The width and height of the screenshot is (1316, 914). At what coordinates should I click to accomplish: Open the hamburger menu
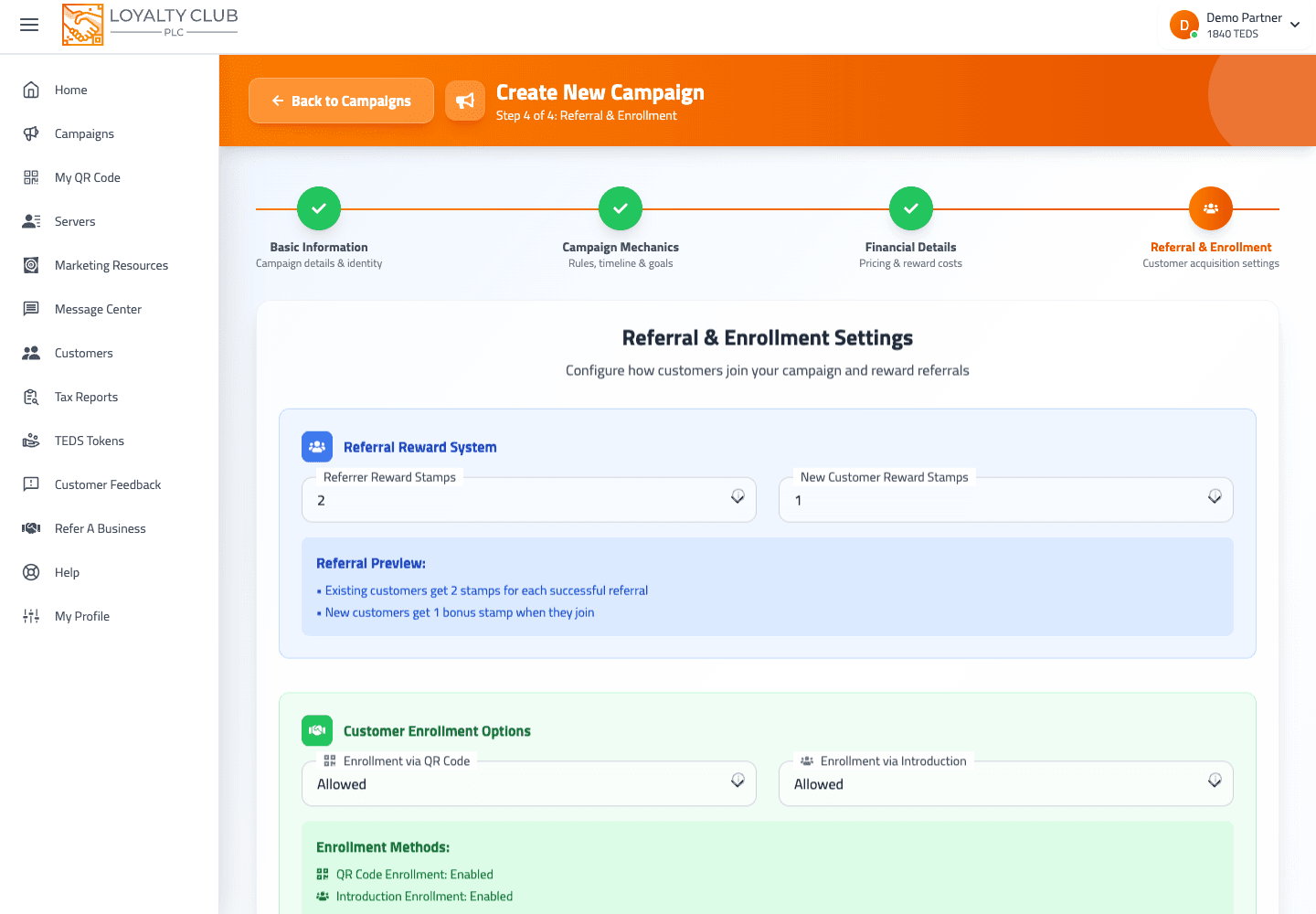point(29,25)
